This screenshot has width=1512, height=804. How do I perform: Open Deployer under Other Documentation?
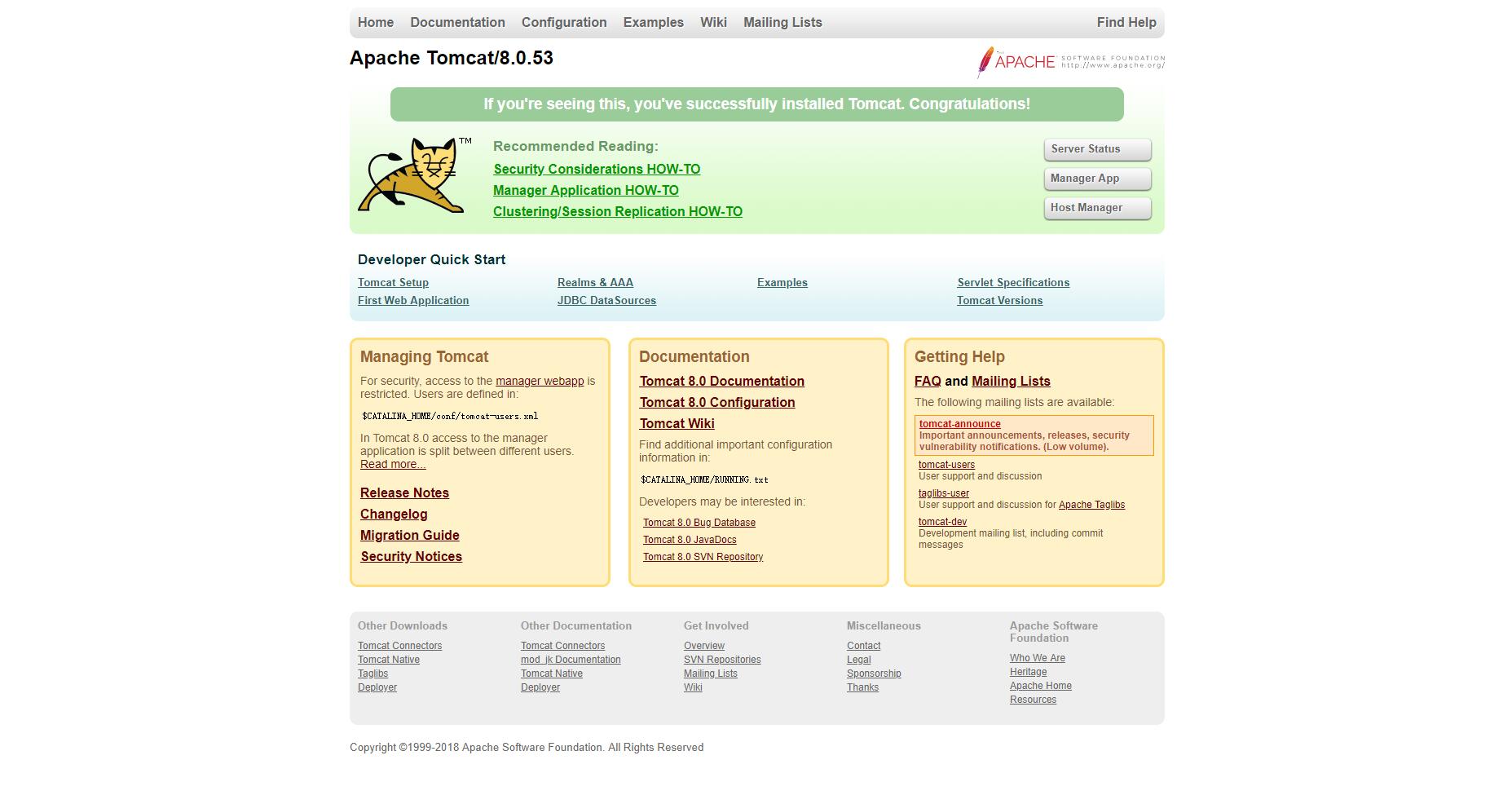540,687
